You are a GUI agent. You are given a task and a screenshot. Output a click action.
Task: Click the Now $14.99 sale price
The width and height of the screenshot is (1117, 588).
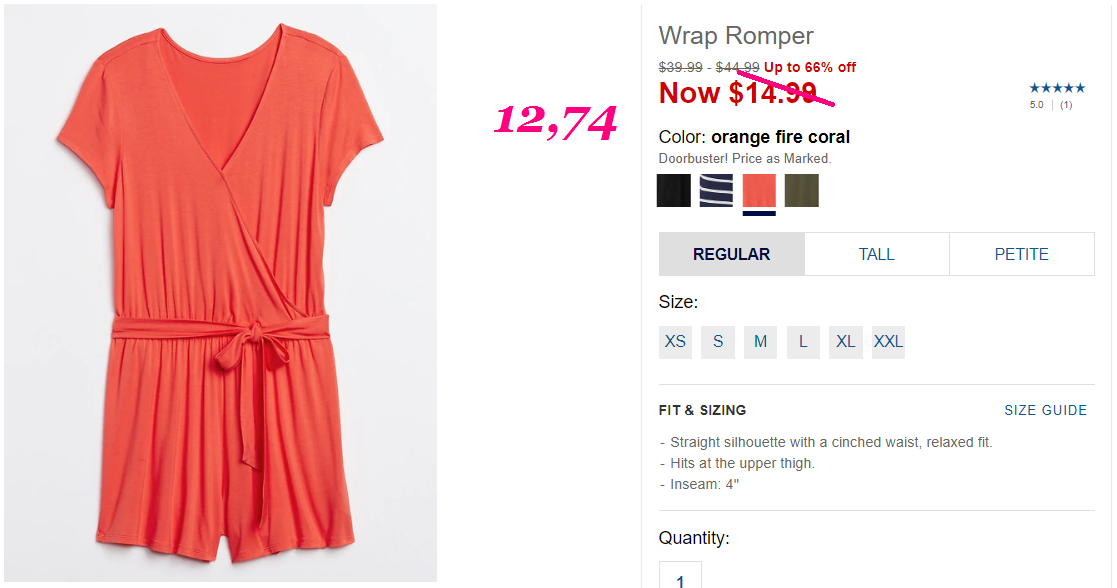(737, 93)
